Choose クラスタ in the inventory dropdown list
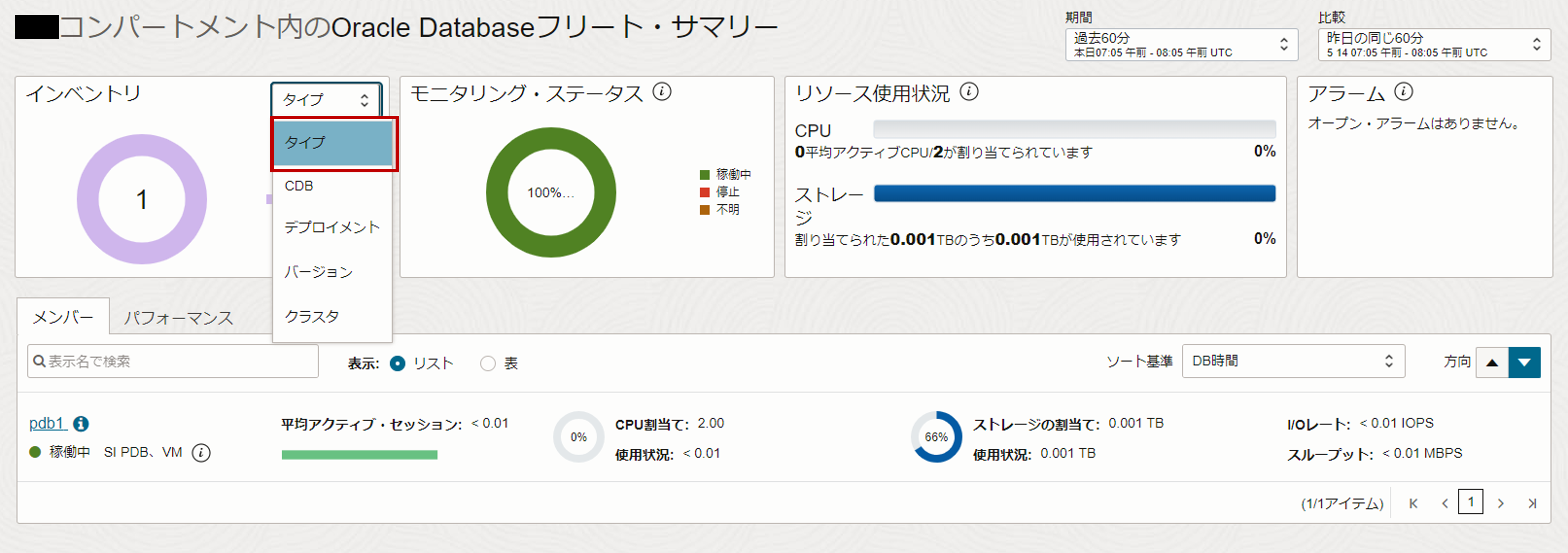The image size is (1568, 553). coord(333,316)
